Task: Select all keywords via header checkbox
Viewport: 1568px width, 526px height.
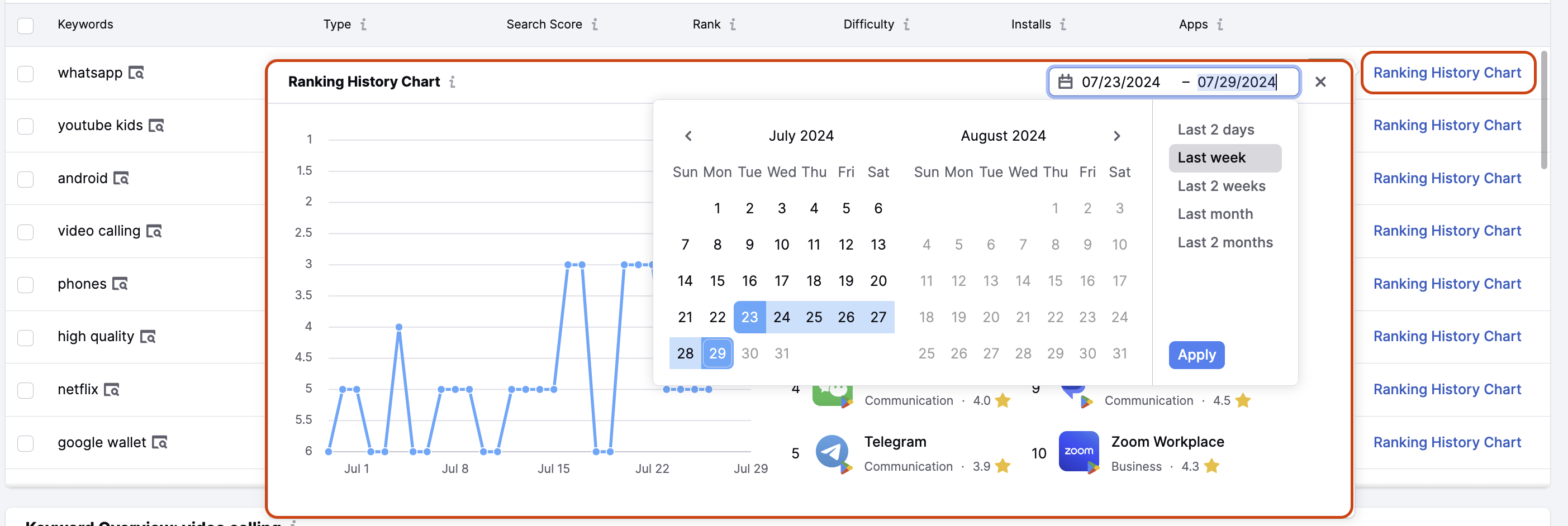Action: (25, 26)
